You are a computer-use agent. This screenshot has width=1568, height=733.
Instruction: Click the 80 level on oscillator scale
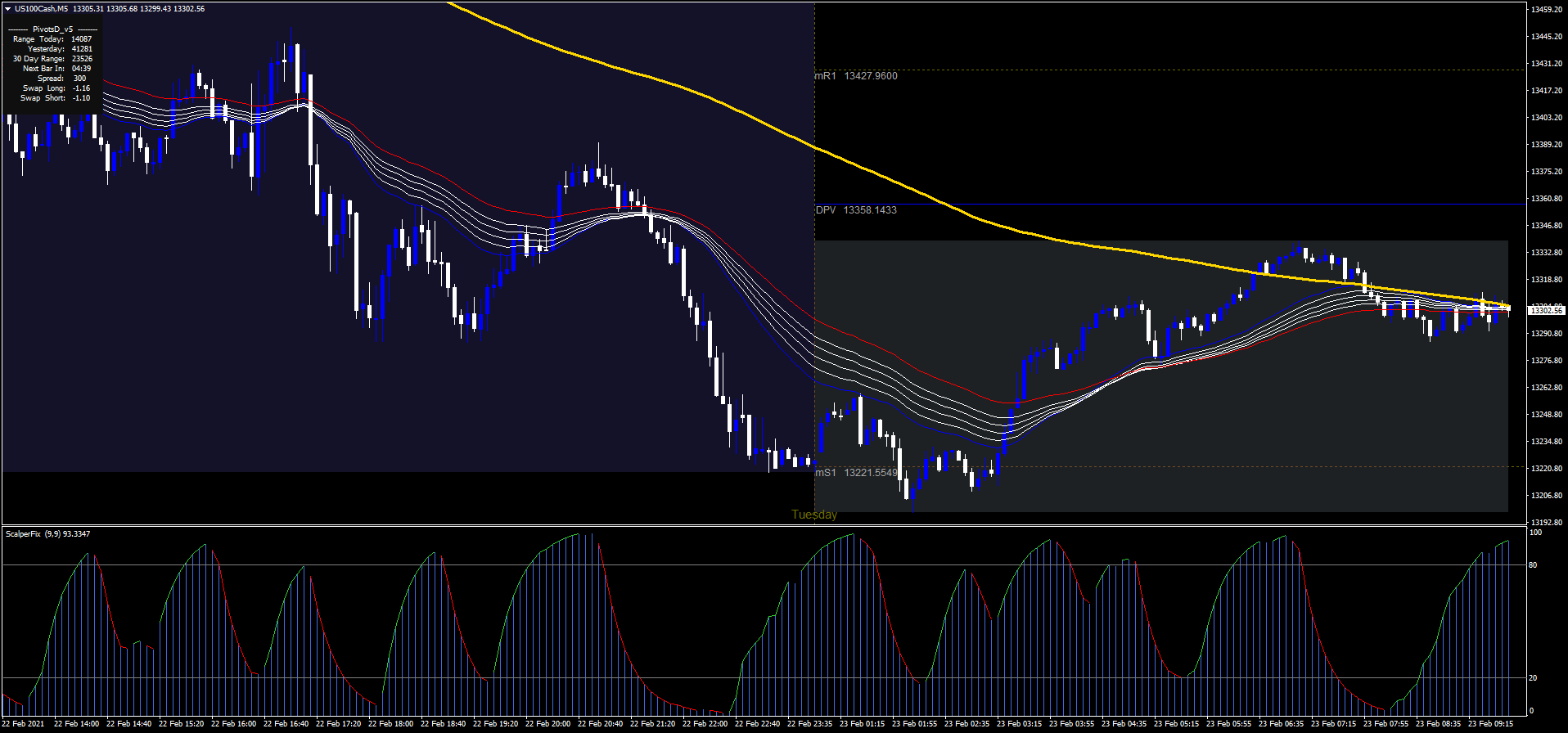(1533, 565)
